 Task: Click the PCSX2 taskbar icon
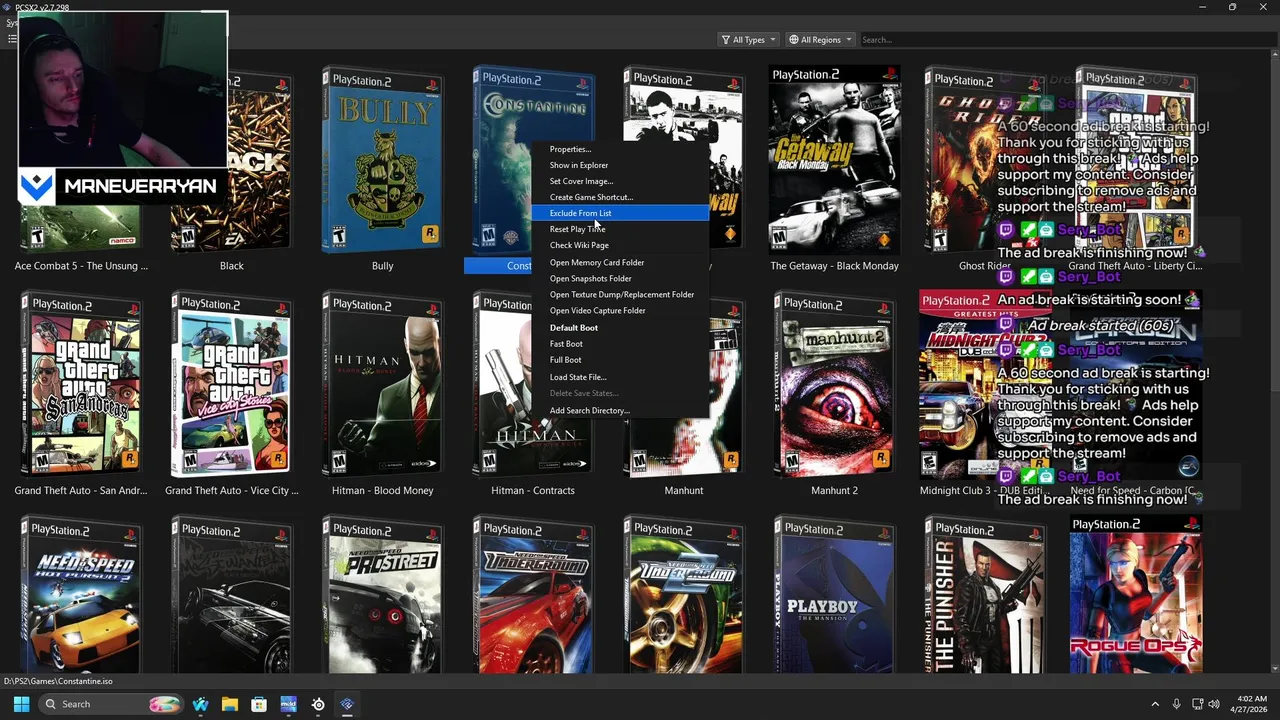[347, 704]
